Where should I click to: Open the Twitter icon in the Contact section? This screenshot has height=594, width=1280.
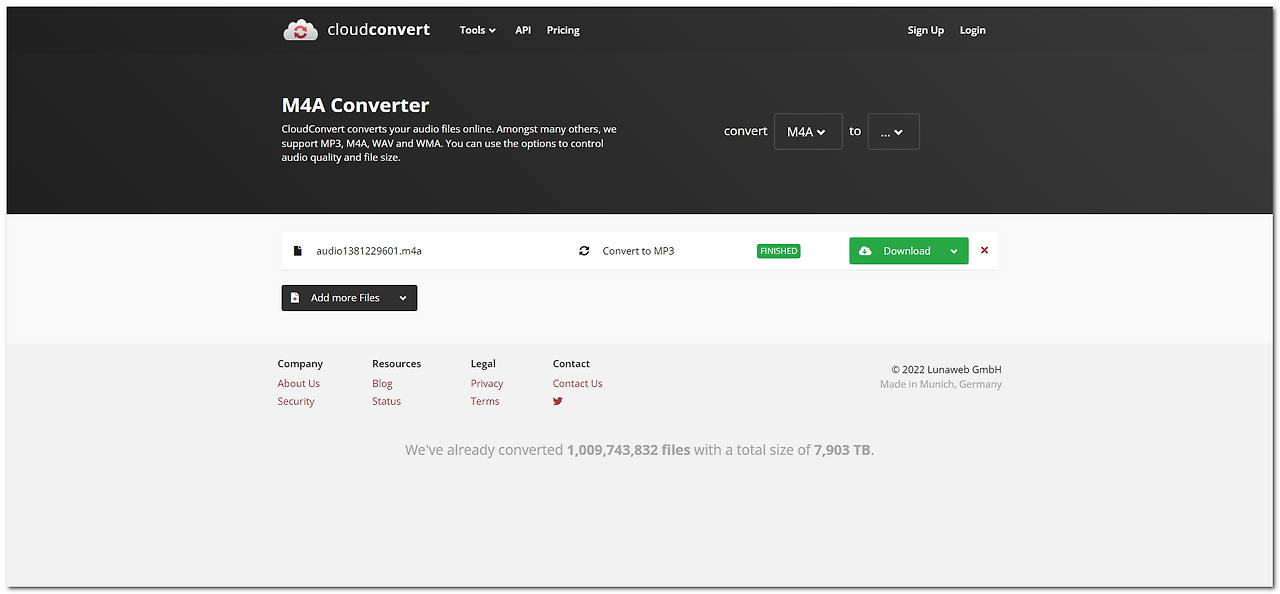pos(557,401)
